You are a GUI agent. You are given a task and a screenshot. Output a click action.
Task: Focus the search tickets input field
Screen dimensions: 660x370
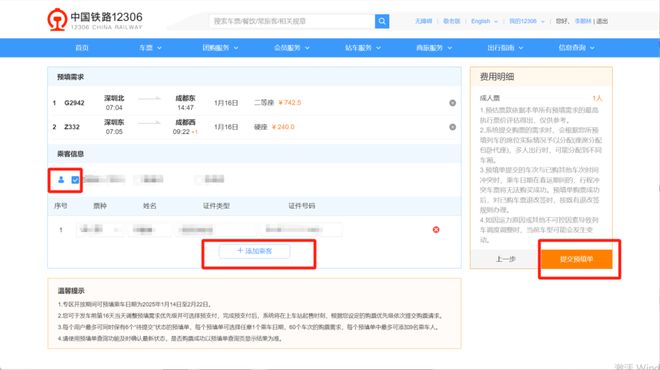pos(292,21)
